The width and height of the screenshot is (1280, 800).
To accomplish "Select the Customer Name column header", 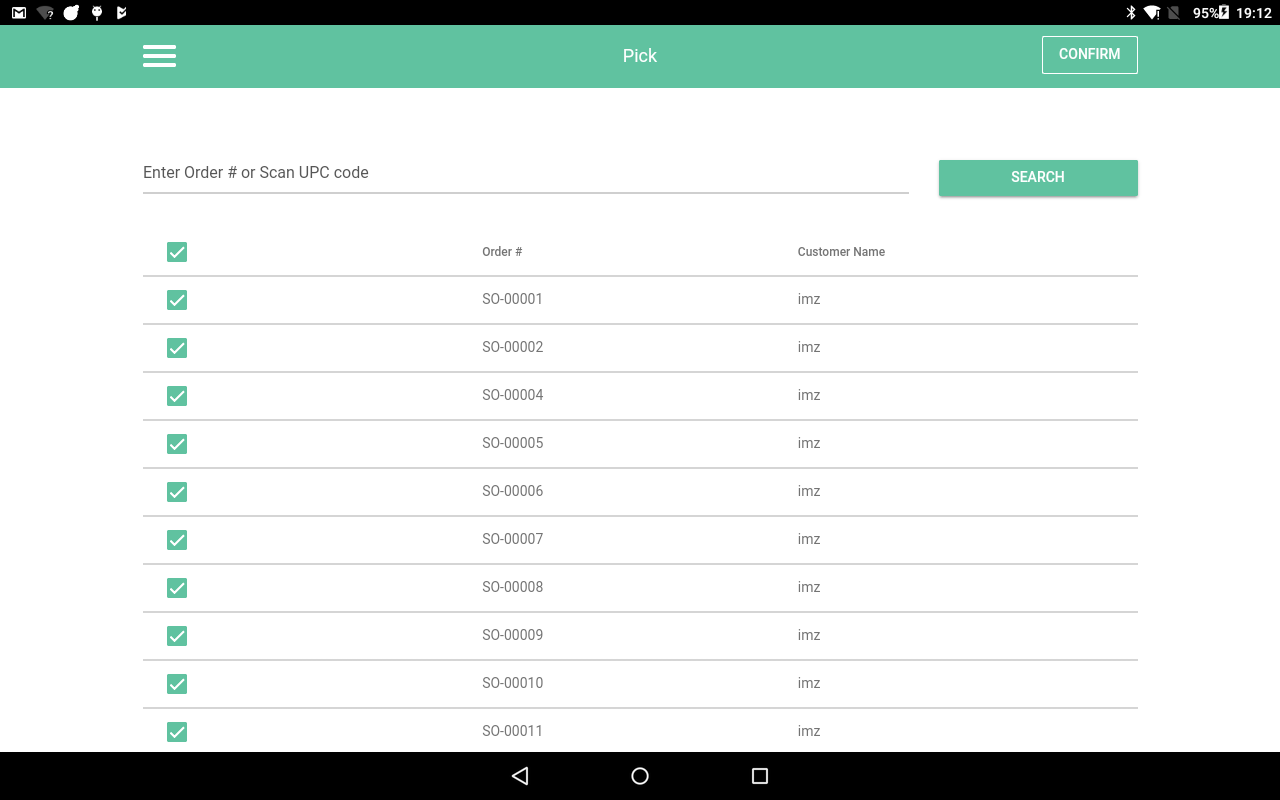I will [x=841, y=252].
